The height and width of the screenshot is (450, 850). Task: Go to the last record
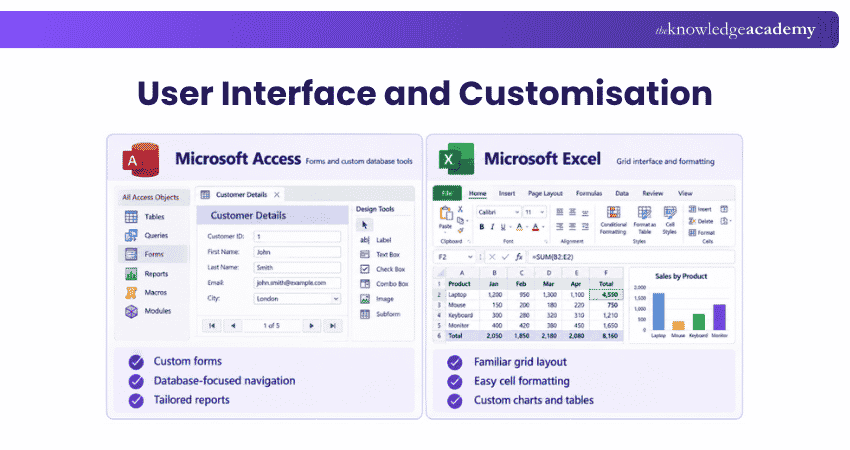[332, 326]
